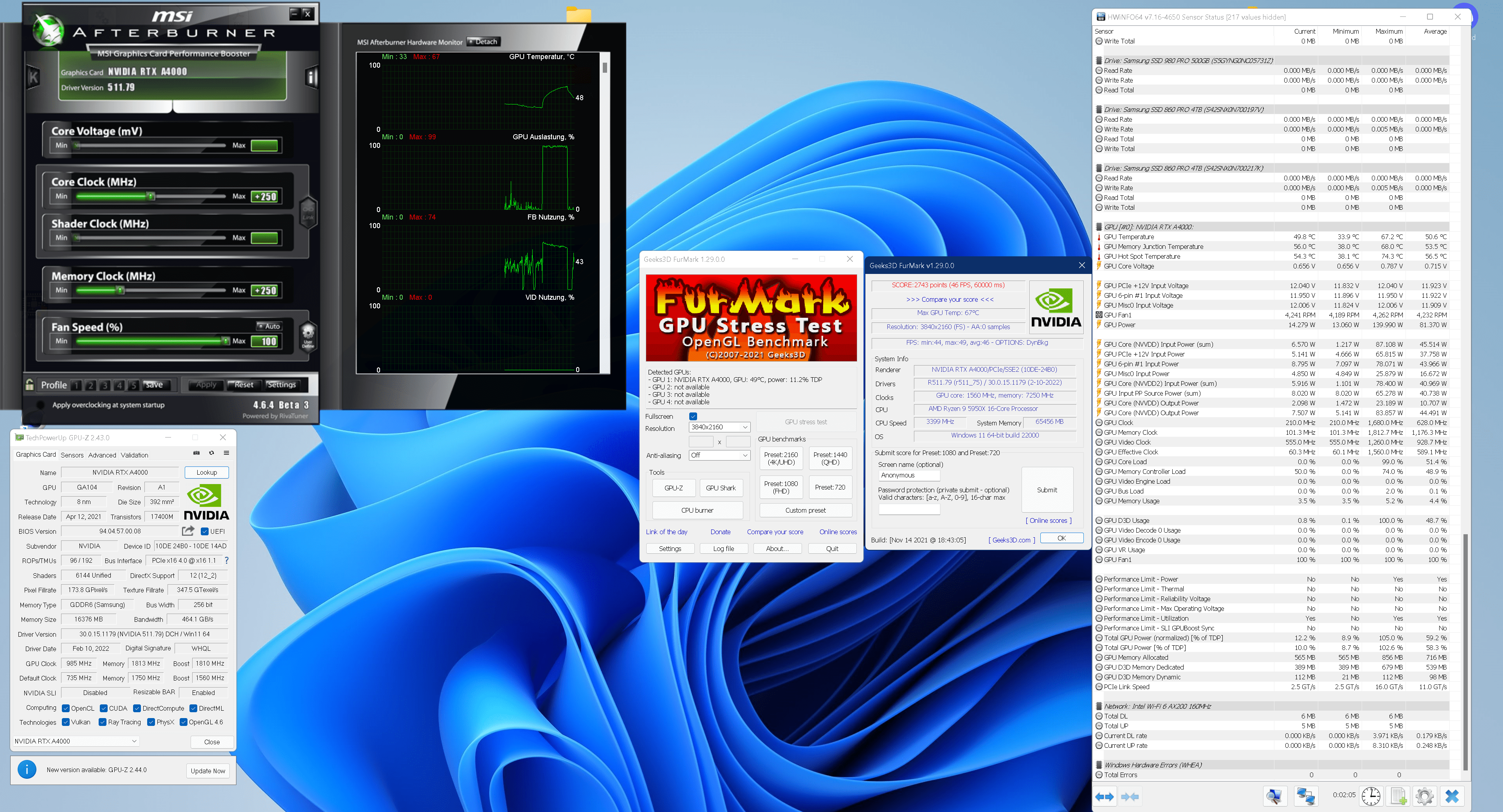Image resolution: width=1503 pixels, height=812 pixels.
Task: Click the Afterburner profile lock icon
Action: pos(30,384)
